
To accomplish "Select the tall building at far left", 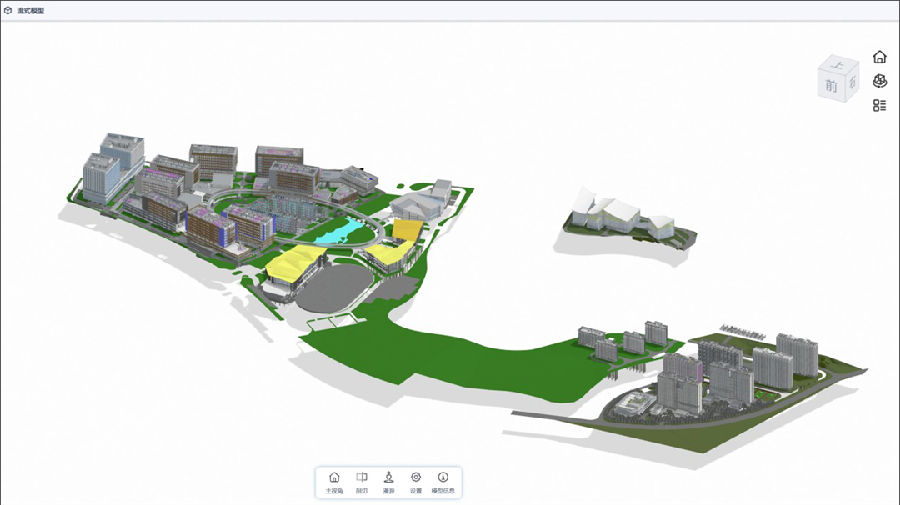I will coord(100,178).
